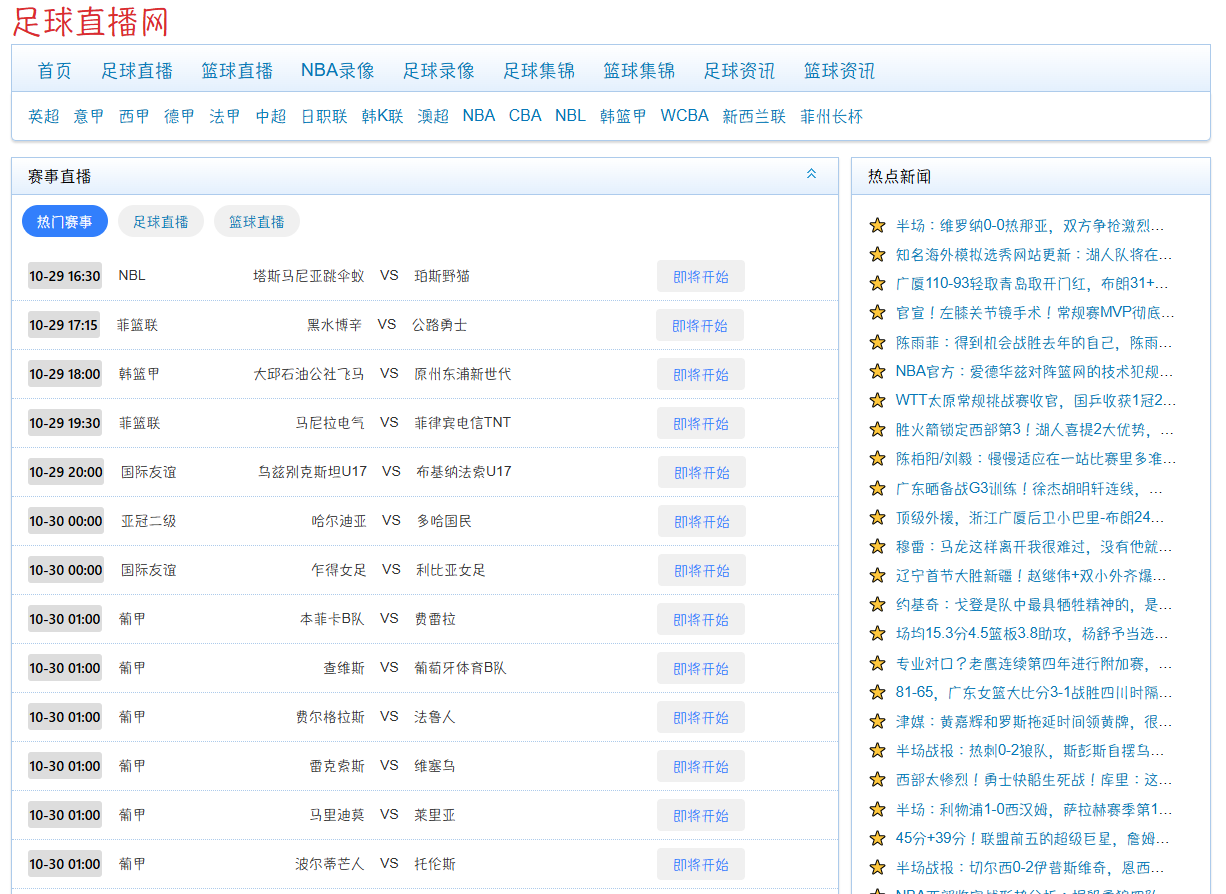This screenshot has height=894, width=1226.
Task: Go to 足球资讯 in the top navigation
Action: tap(739, 71)
